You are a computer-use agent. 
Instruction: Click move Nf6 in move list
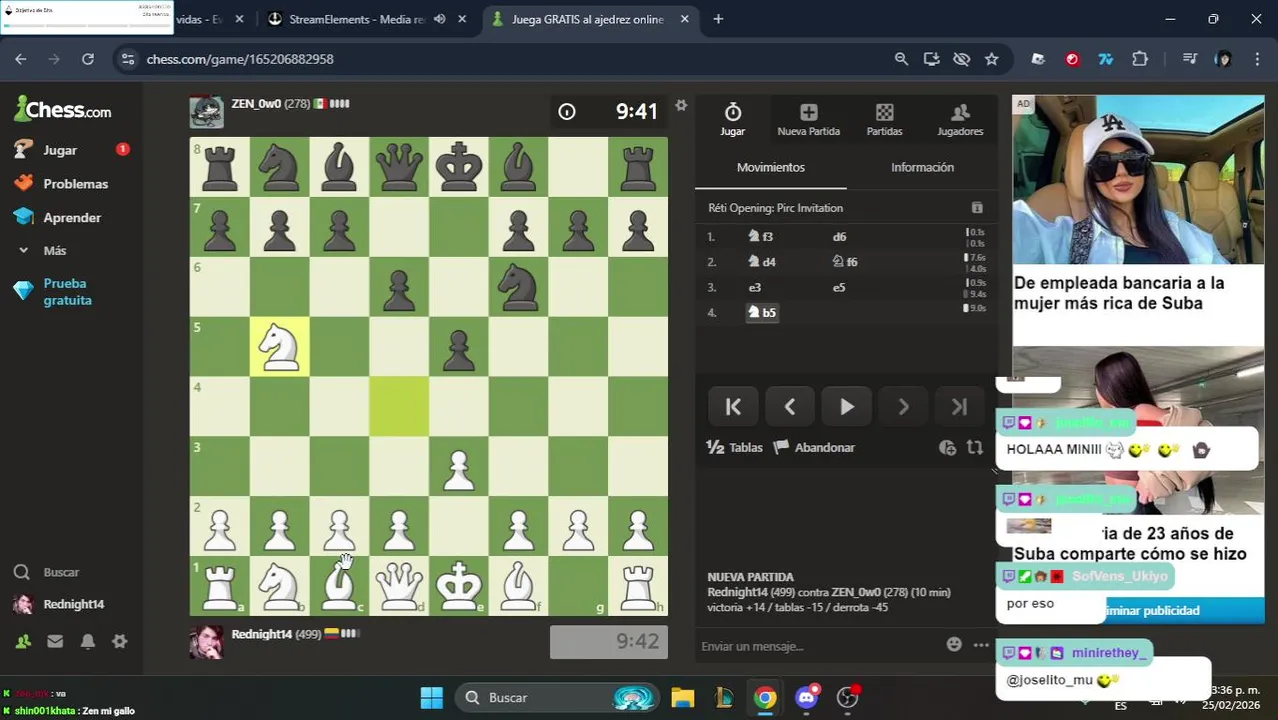(846, 262)
